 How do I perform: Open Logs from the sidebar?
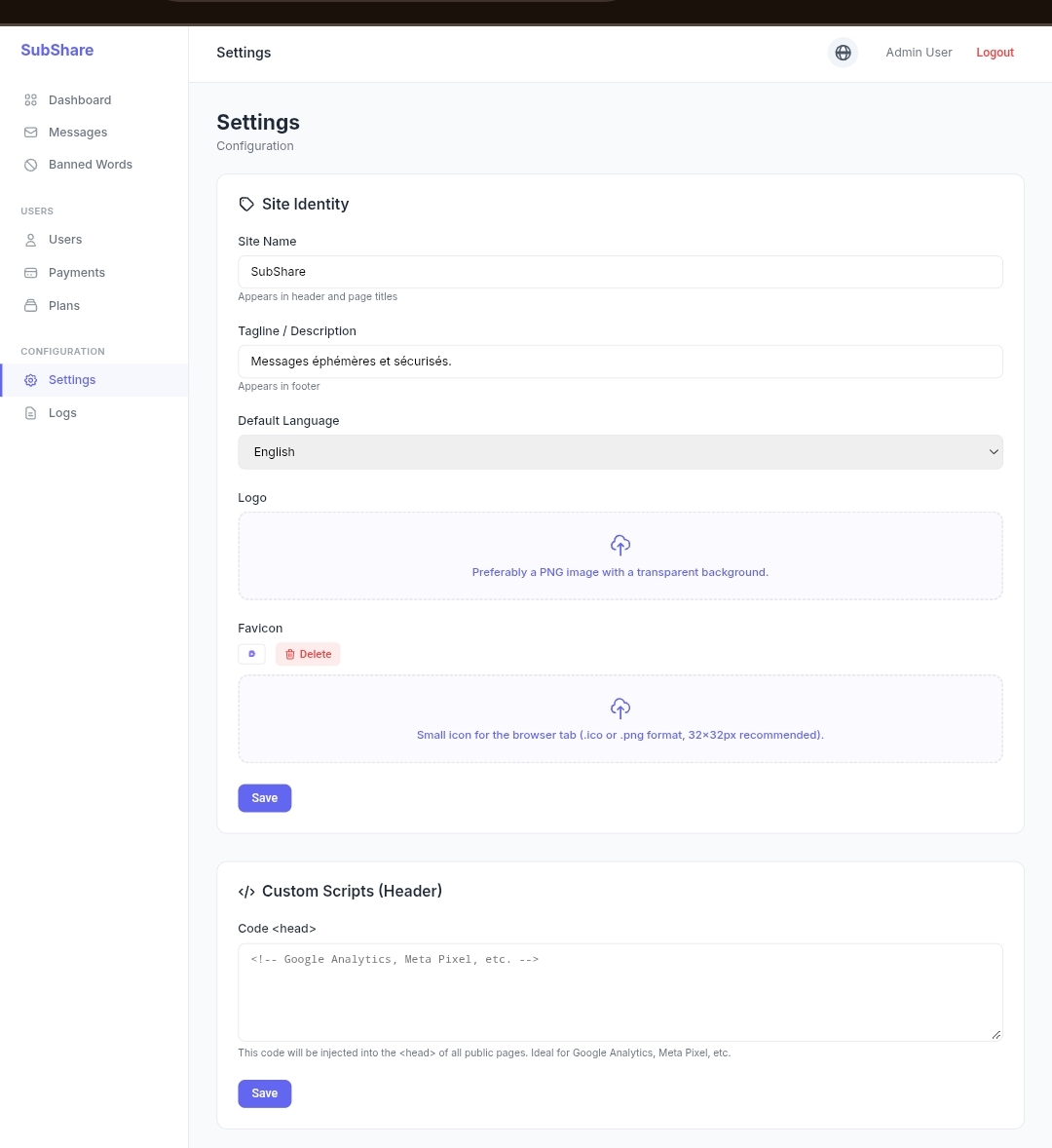[x=62, y=413]
